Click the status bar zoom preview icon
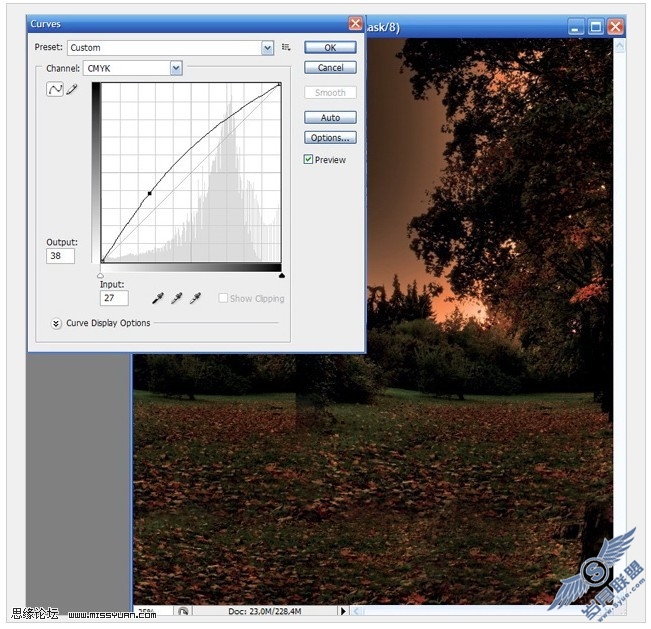 (183, 611)
